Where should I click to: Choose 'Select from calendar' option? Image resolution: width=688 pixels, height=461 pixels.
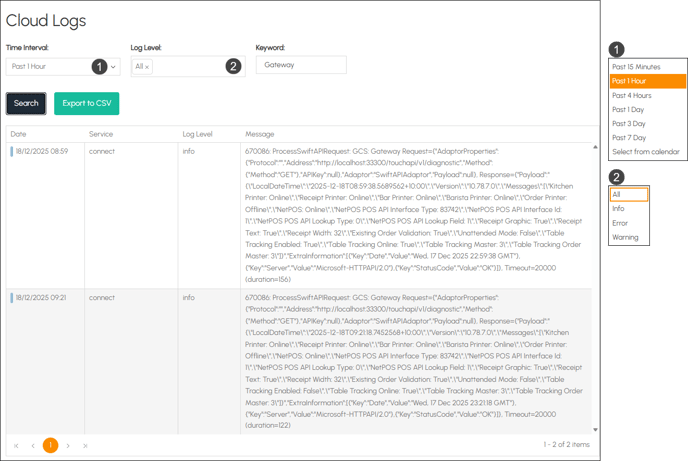pos(647,152)
